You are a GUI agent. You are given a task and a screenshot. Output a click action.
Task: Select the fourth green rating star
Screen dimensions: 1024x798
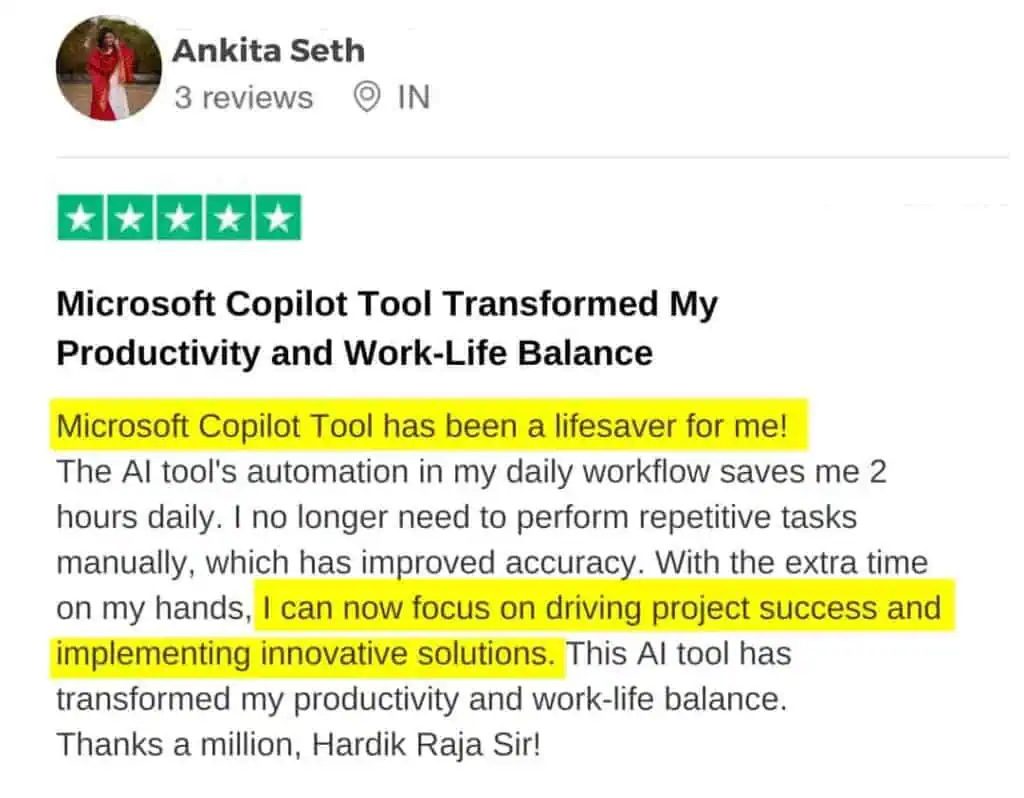[227, 218]
